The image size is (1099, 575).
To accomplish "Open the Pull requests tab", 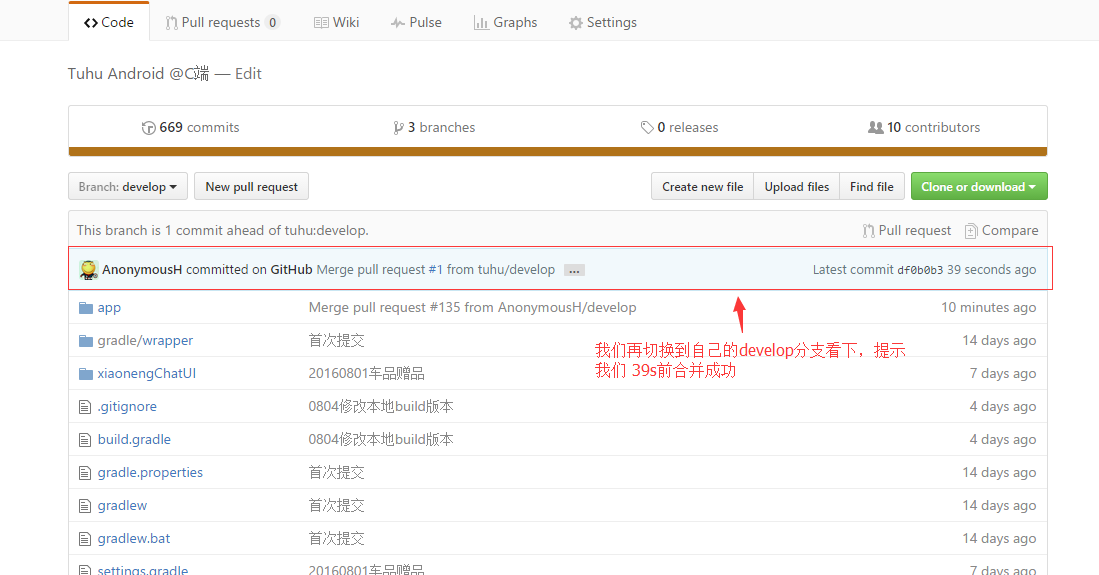I will [222, 22].
